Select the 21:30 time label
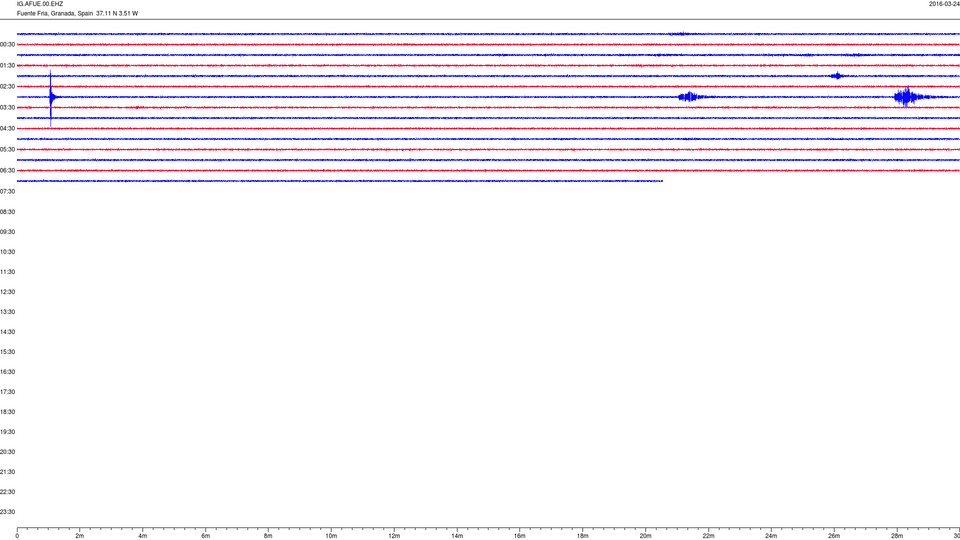The height and width of the screenshot is (540, 960). click(7, 472)
